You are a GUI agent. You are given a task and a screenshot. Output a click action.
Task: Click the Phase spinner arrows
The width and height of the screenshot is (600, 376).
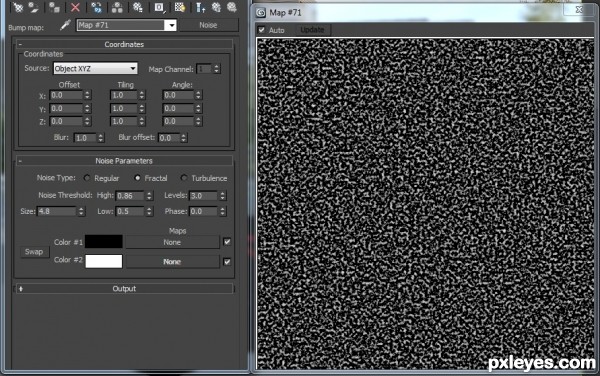point(223,211)
